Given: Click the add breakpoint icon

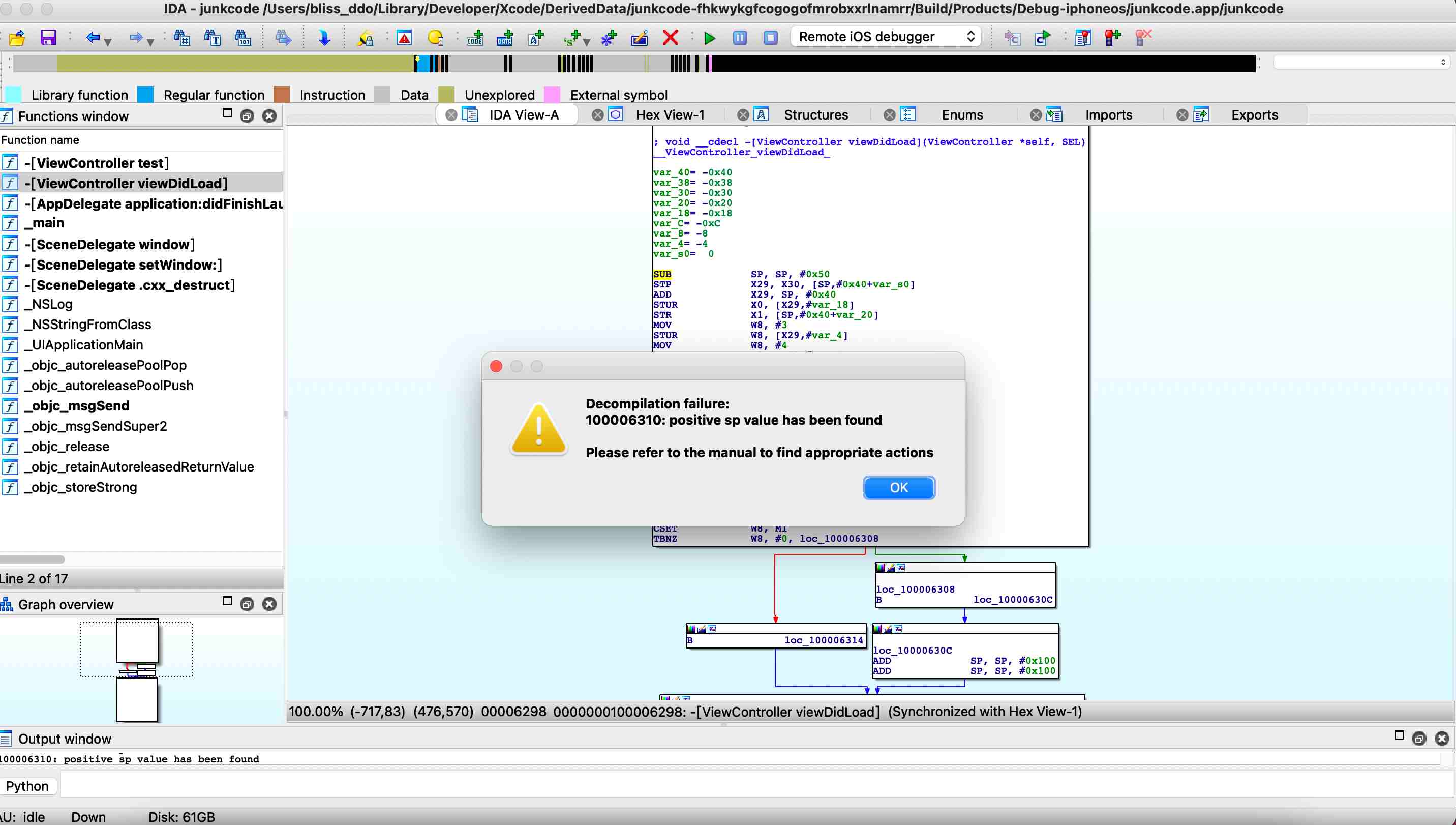Looking at the screenshot, I should coord(1113,38).
